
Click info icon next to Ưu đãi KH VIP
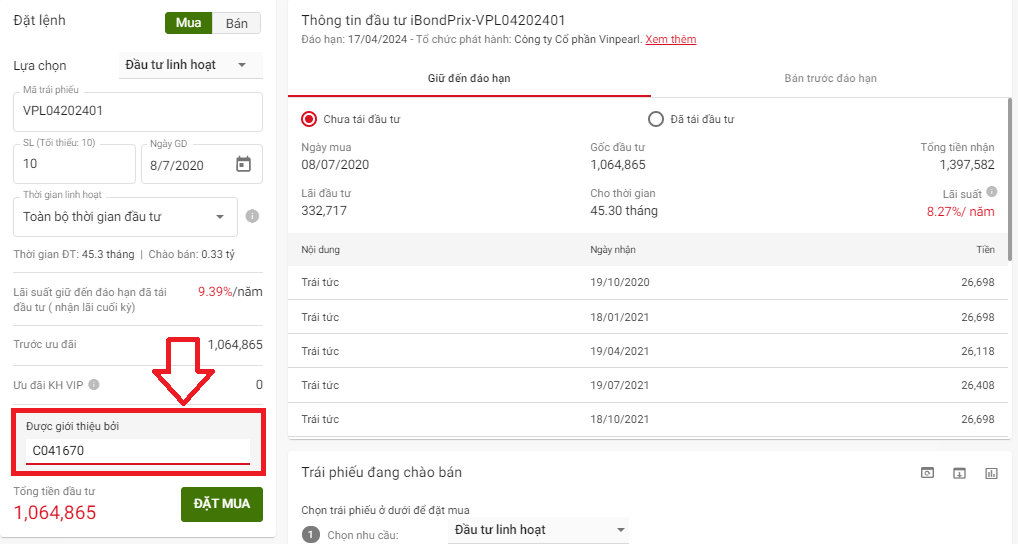point(94,385)
